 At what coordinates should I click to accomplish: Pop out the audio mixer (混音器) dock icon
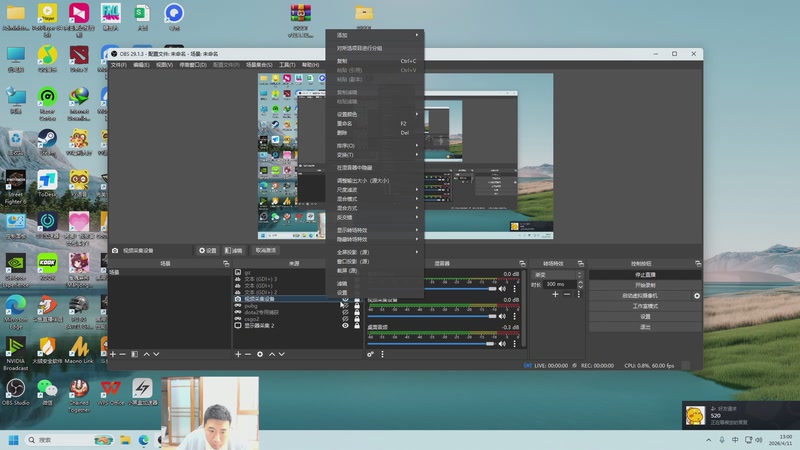coord(522,264)
